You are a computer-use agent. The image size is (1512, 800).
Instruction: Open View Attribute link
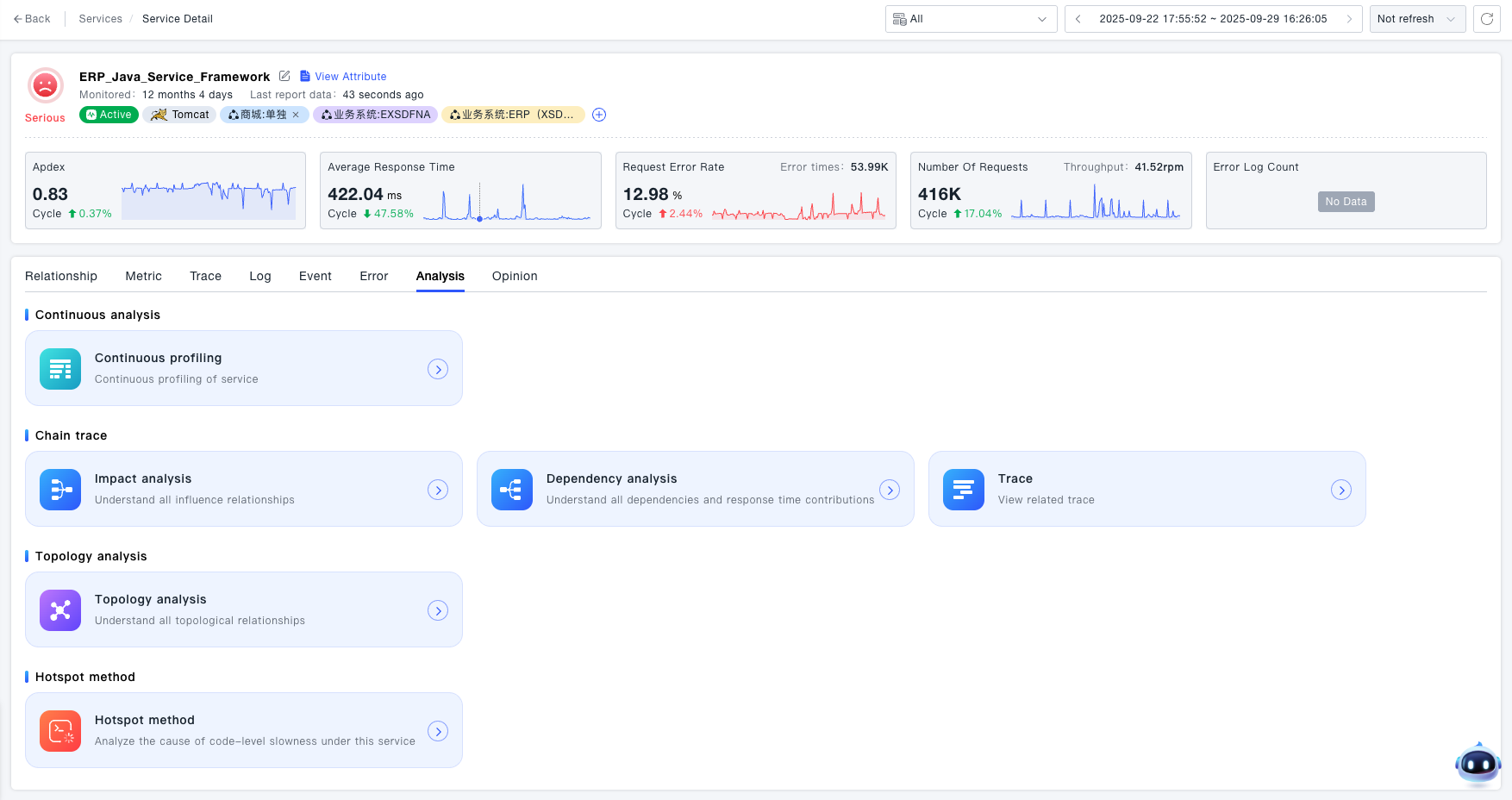click(x=350, y=77)
